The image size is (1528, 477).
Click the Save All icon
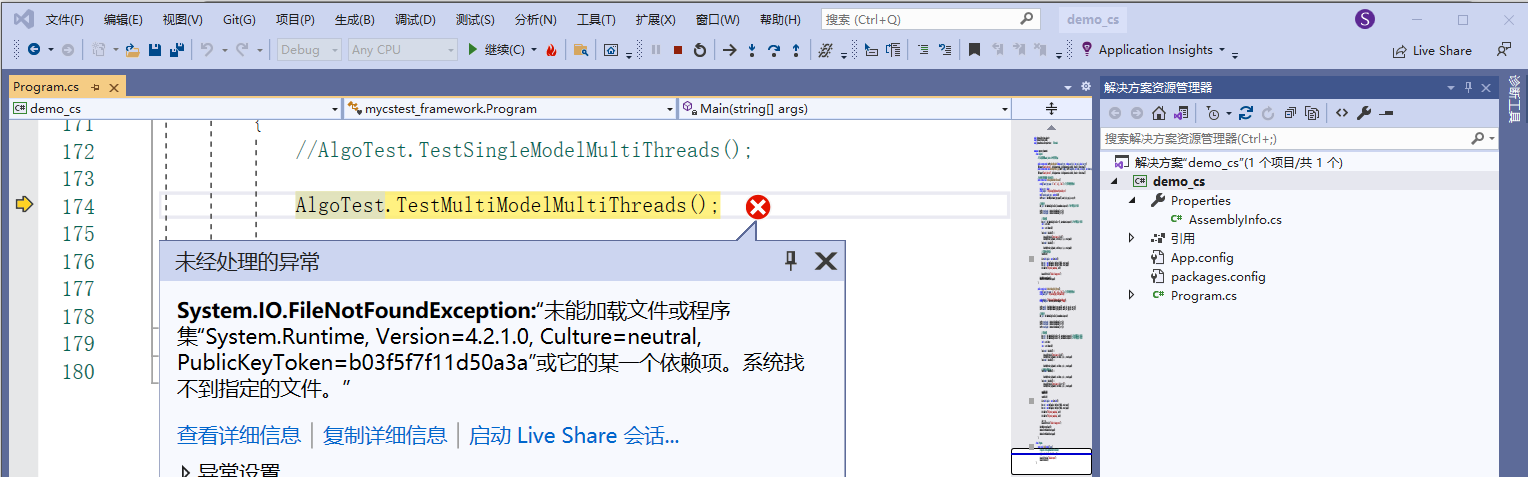177,50
